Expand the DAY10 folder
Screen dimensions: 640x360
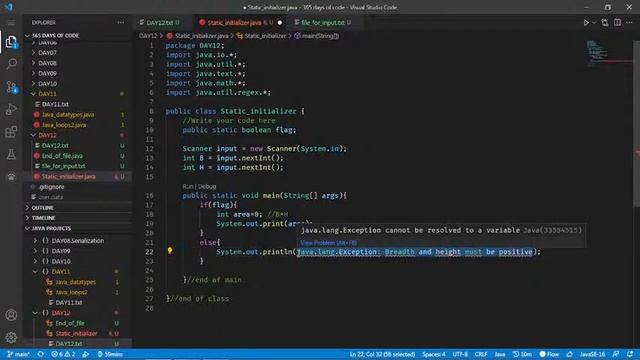pos(47,84)
